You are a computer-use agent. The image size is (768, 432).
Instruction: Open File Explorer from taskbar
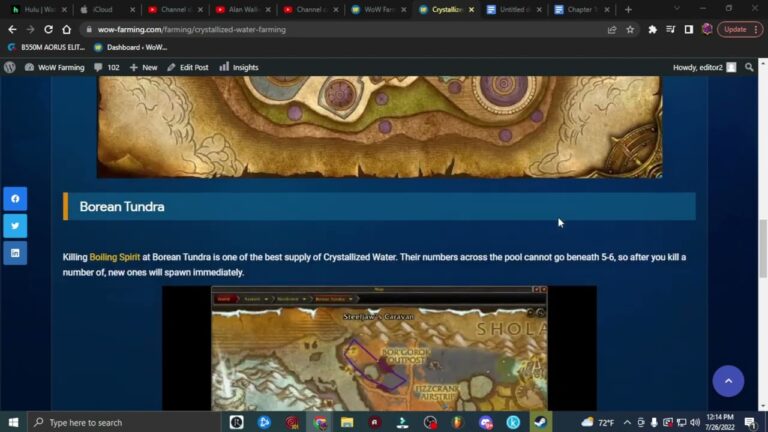347,422
